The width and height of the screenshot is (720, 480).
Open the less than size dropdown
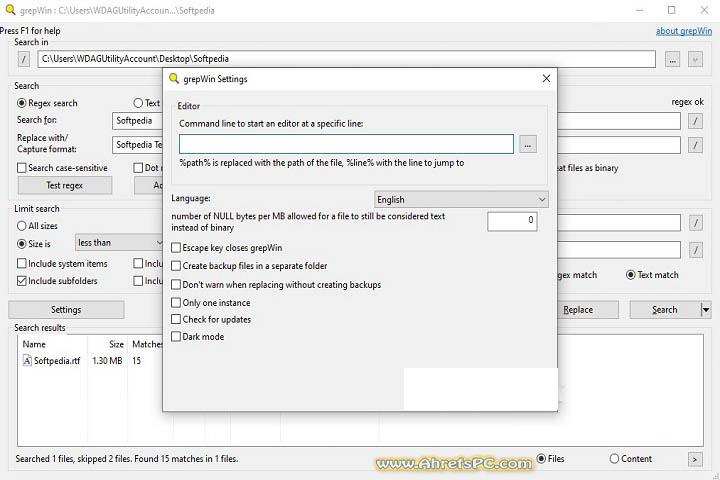[x=118, y=243]
